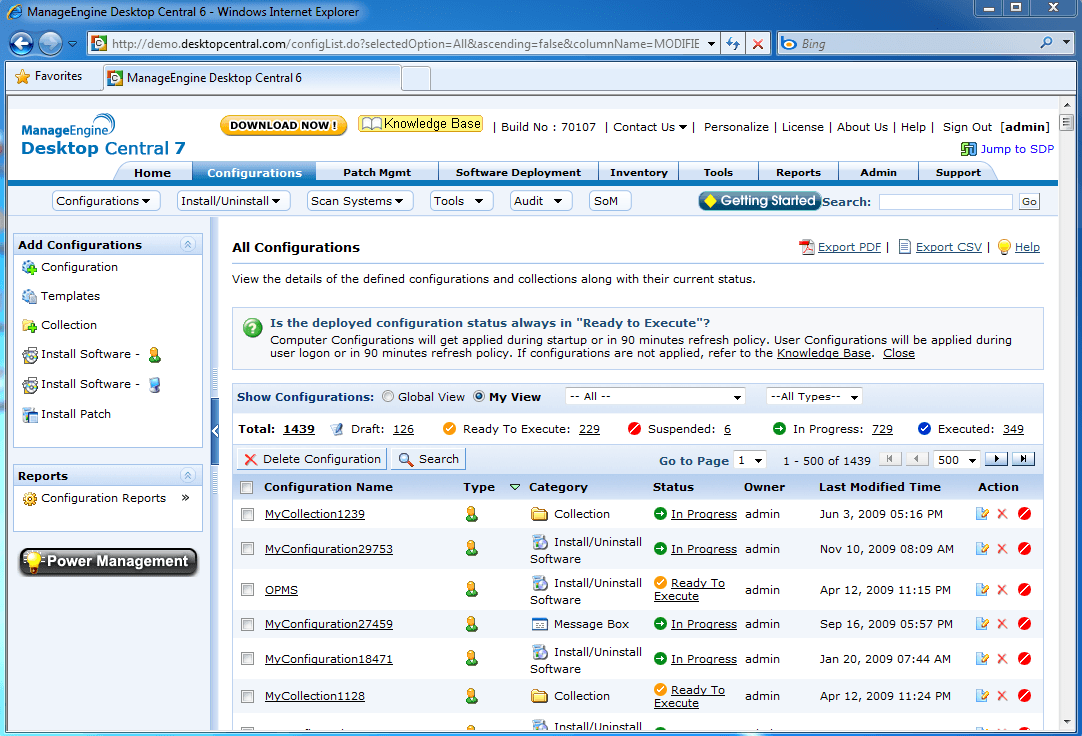Click the Jump to SDP icon
The height and width of the screenshot is (736, 1082).
click(971, 148)
